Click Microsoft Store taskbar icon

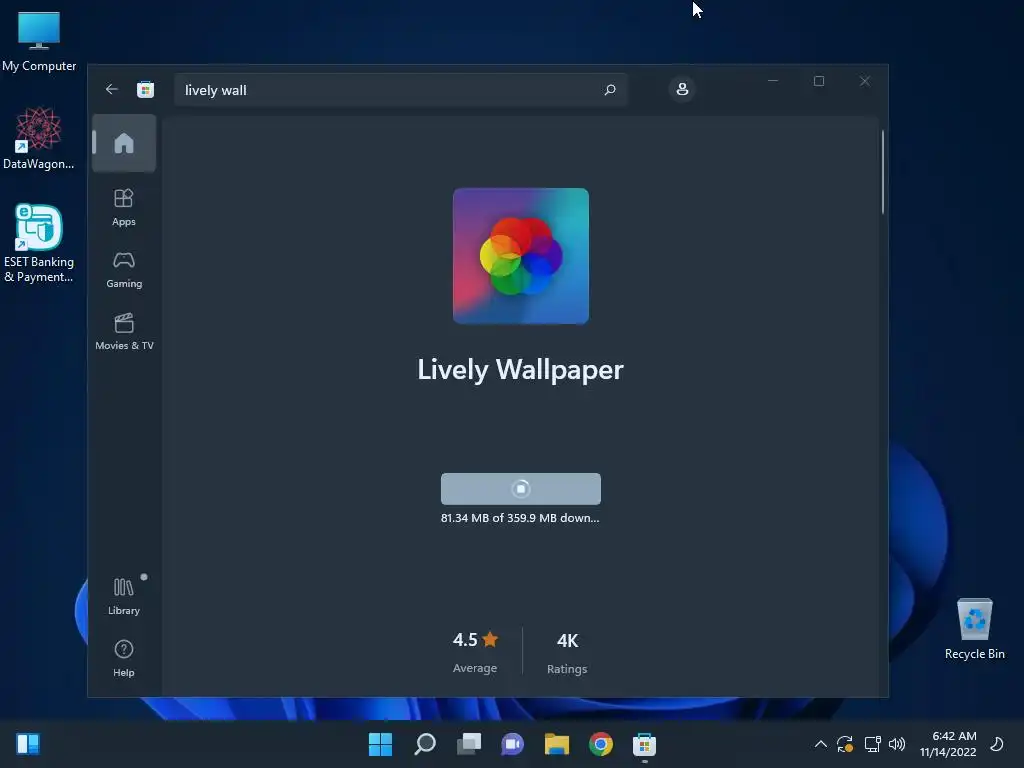[x=644, y=744]
